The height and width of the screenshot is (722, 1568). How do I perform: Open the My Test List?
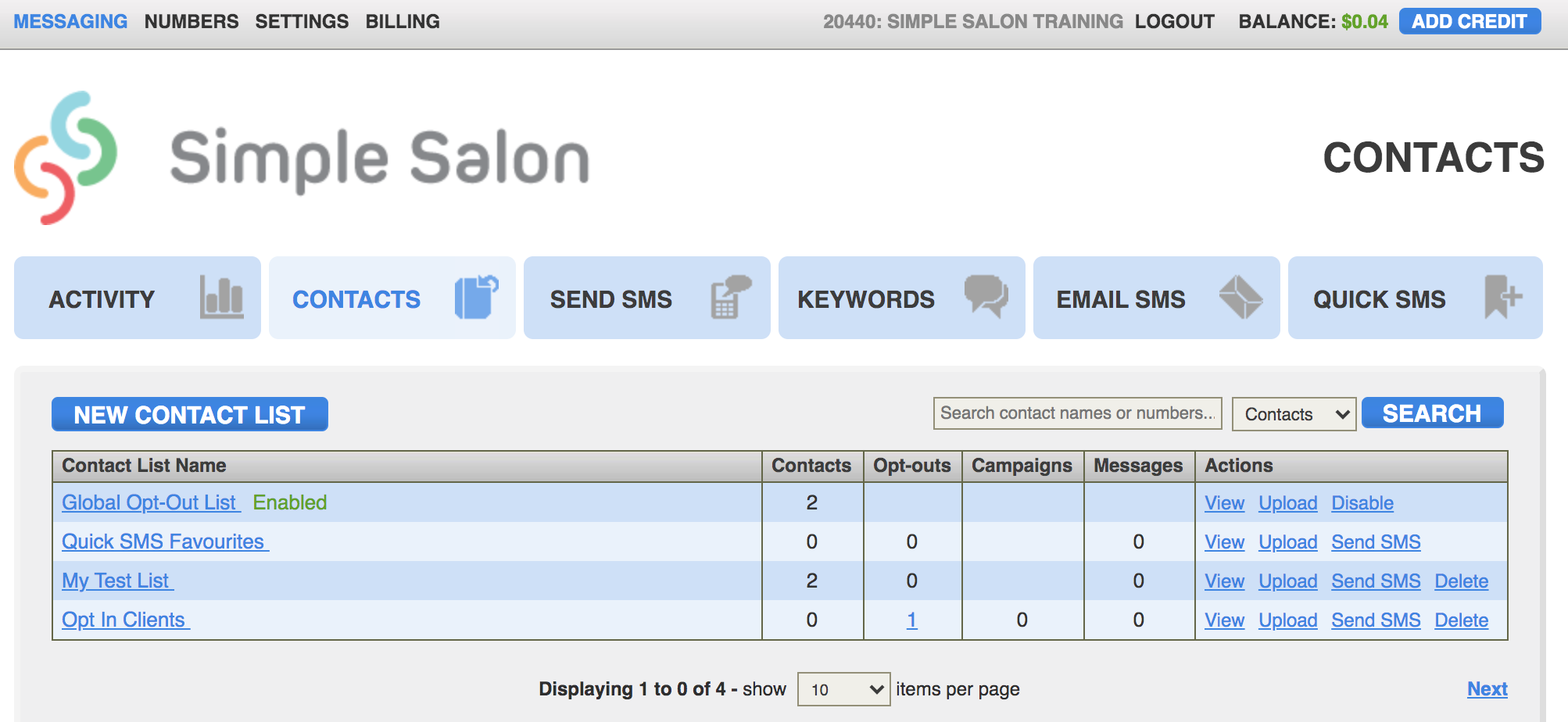[116, 581]
